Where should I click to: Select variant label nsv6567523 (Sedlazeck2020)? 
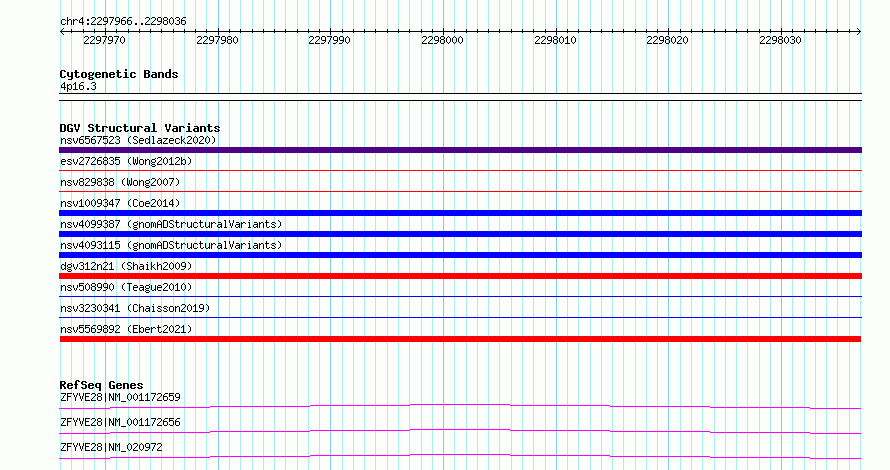138,140
